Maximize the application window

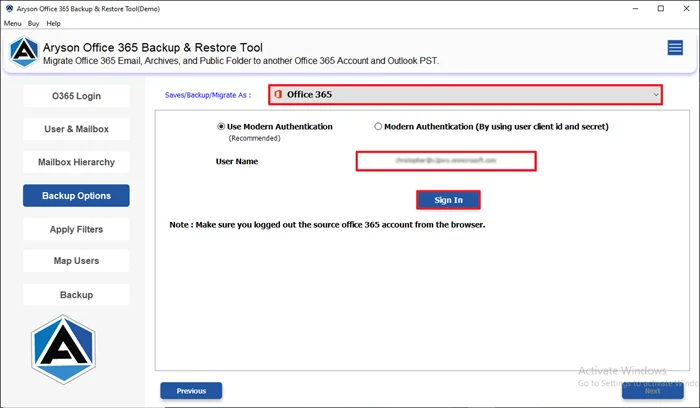point(661,8)
